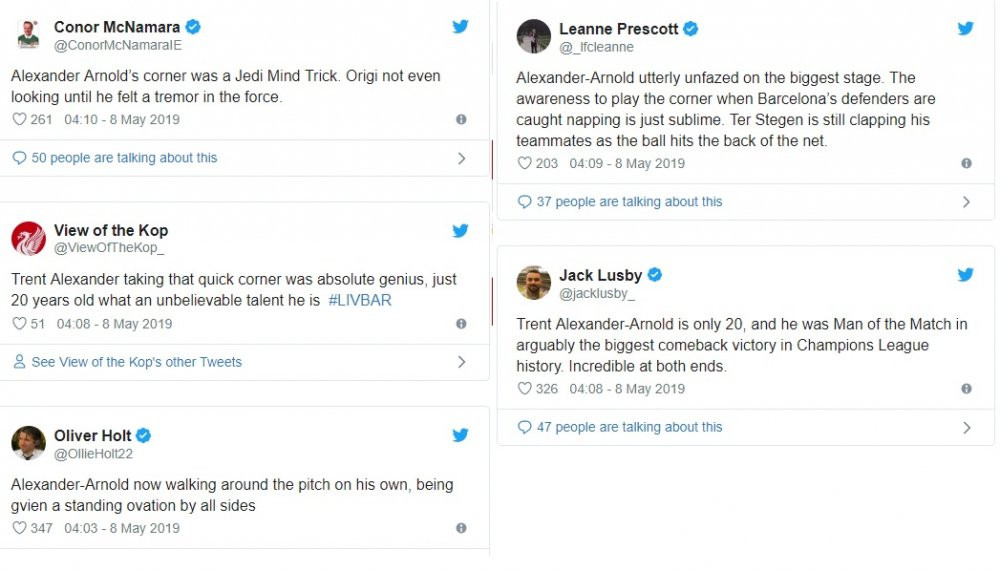Expand chevron beside '37 people are talking about this'

966,202
